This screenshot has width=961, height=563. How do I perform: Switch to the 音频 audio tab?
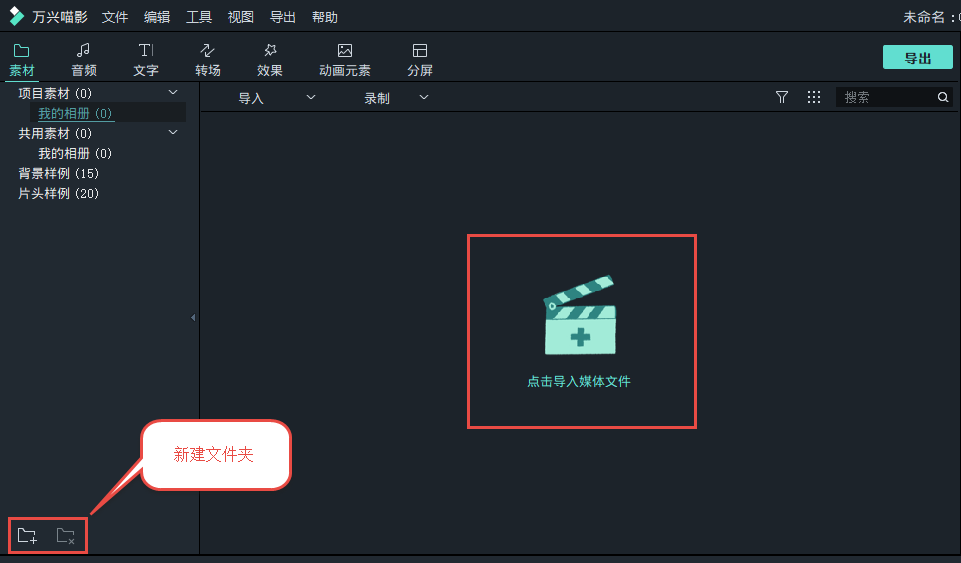point(84,60)
